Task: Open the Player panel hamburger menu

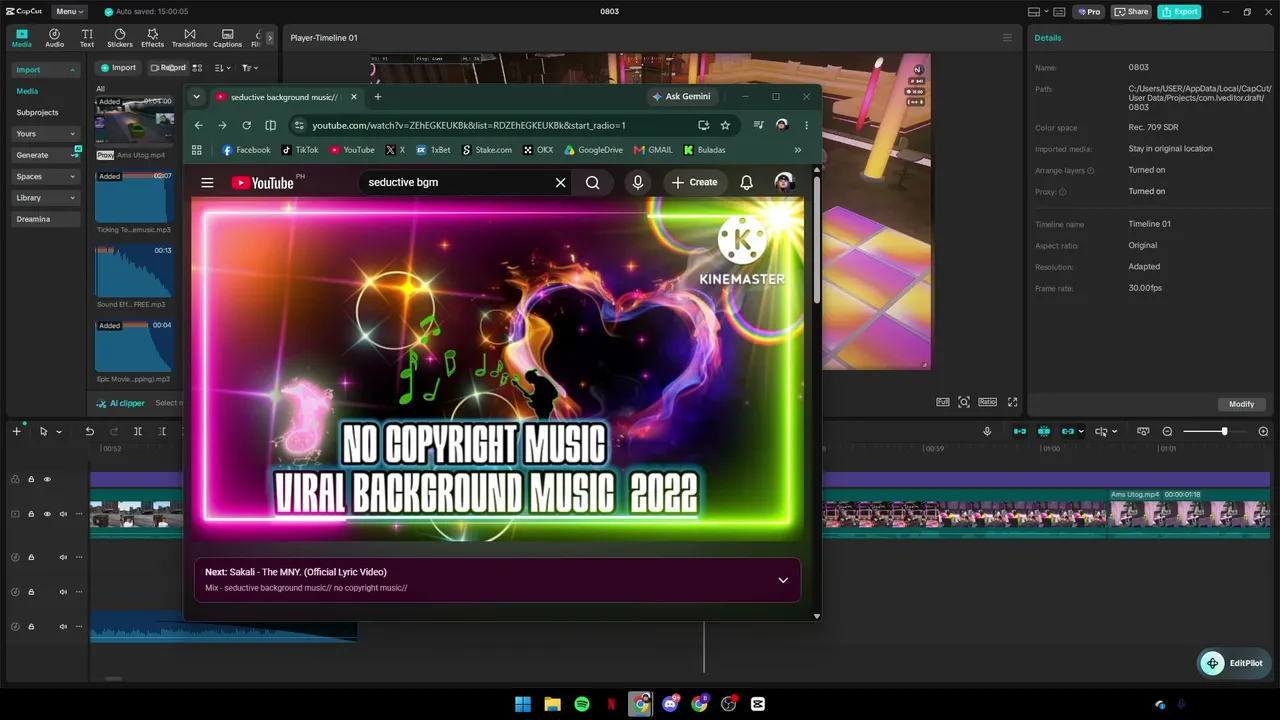Action: (x=1007, y=38)
